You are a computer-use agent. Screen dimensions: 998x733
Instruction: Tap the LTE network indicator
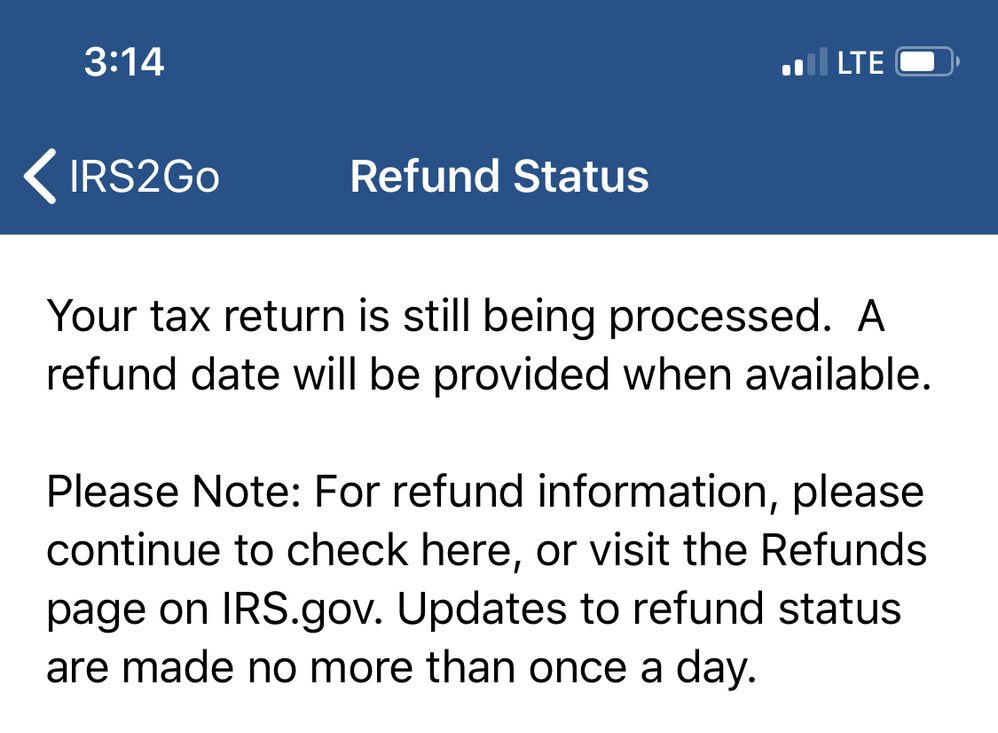tap(860, 63)
